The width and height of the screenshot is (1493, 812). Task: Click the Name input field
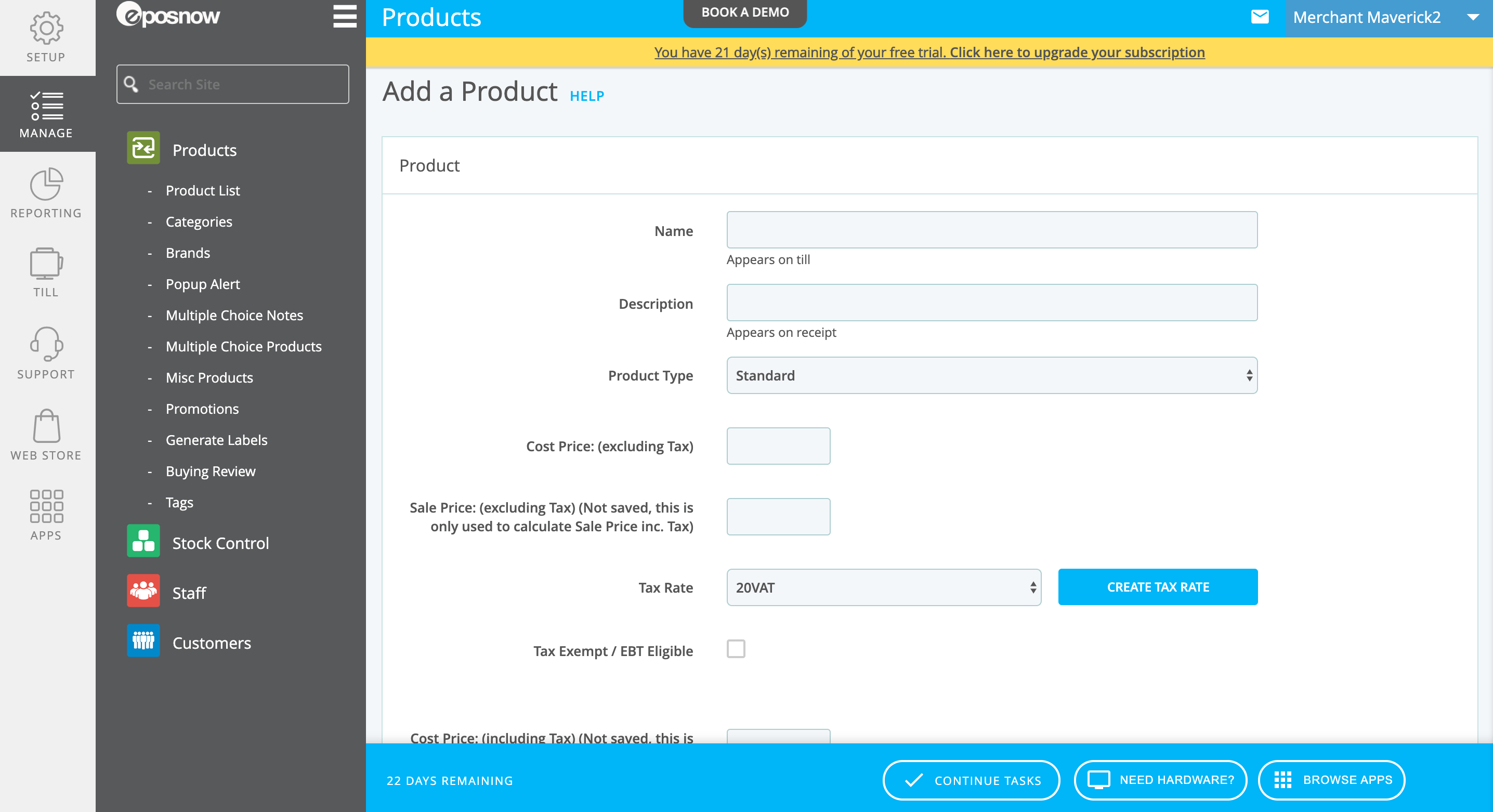coord(991,230)
